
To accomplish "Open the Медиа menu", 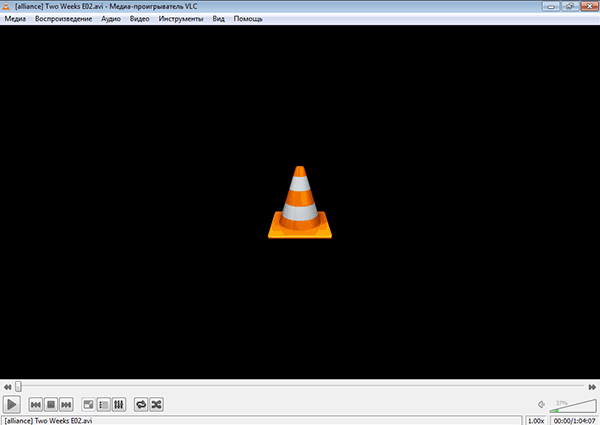I will (x=16, y=19).
